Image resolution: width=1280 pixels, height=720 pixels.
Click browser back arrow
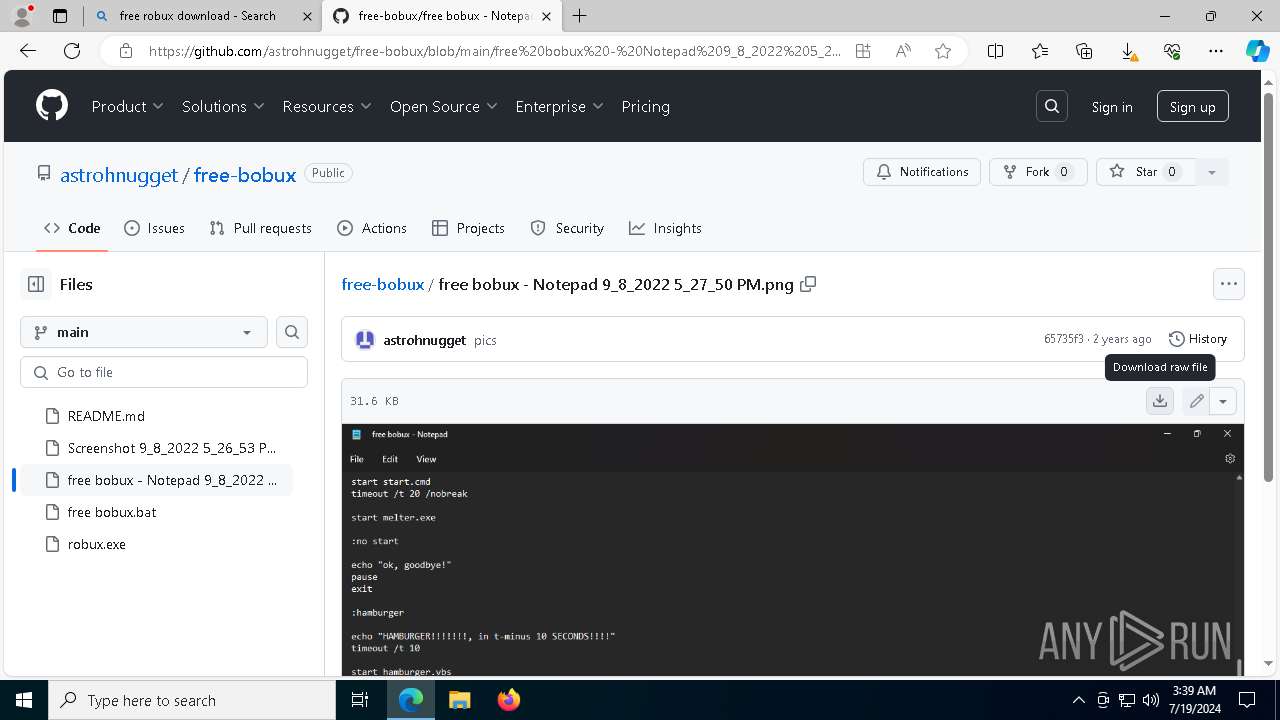28,51
